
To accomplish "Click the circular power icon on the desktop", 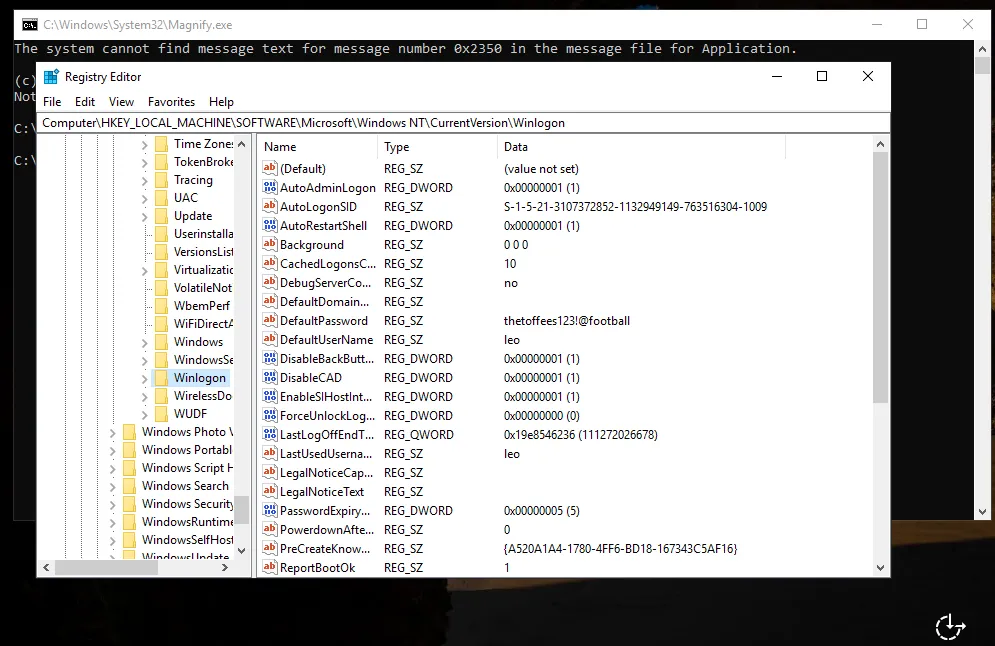I will [x=950, y=628].
